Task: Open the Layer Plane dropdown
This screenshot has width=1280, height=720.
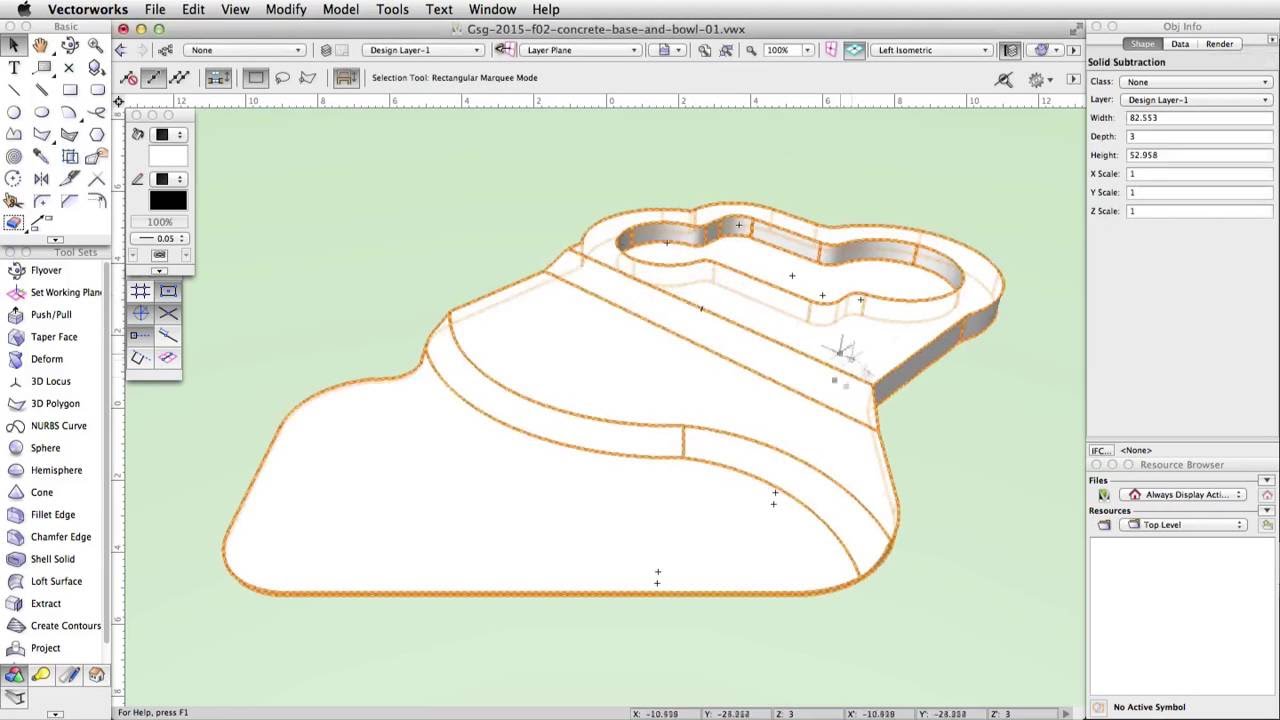Action: pos(580,50)
